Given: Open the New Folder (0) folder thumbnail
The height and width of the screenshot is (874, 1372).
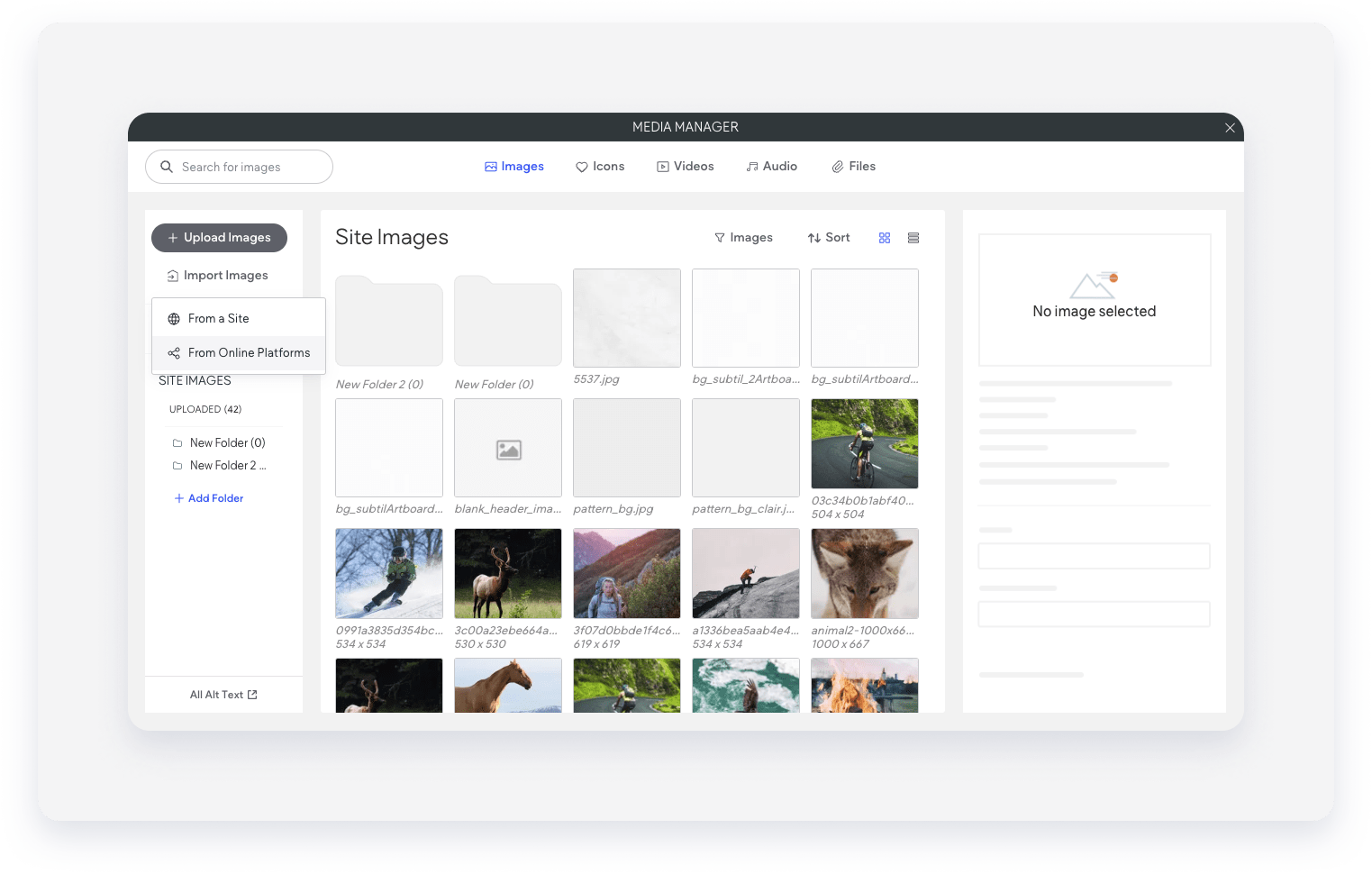Looking at the screenshot, I should click(508, 321).
